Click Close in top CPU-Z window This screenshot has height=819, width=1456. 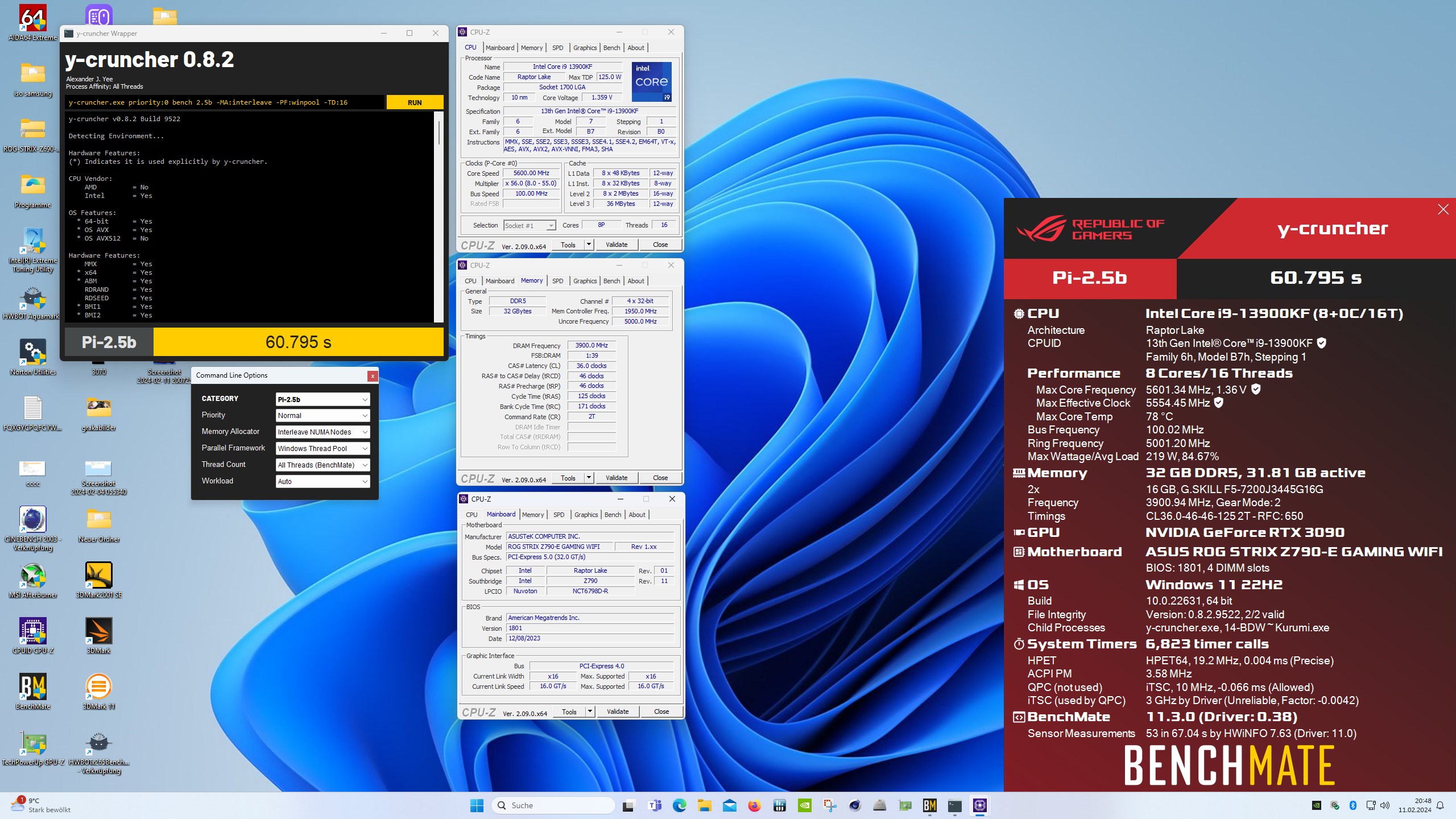point(660,245)
